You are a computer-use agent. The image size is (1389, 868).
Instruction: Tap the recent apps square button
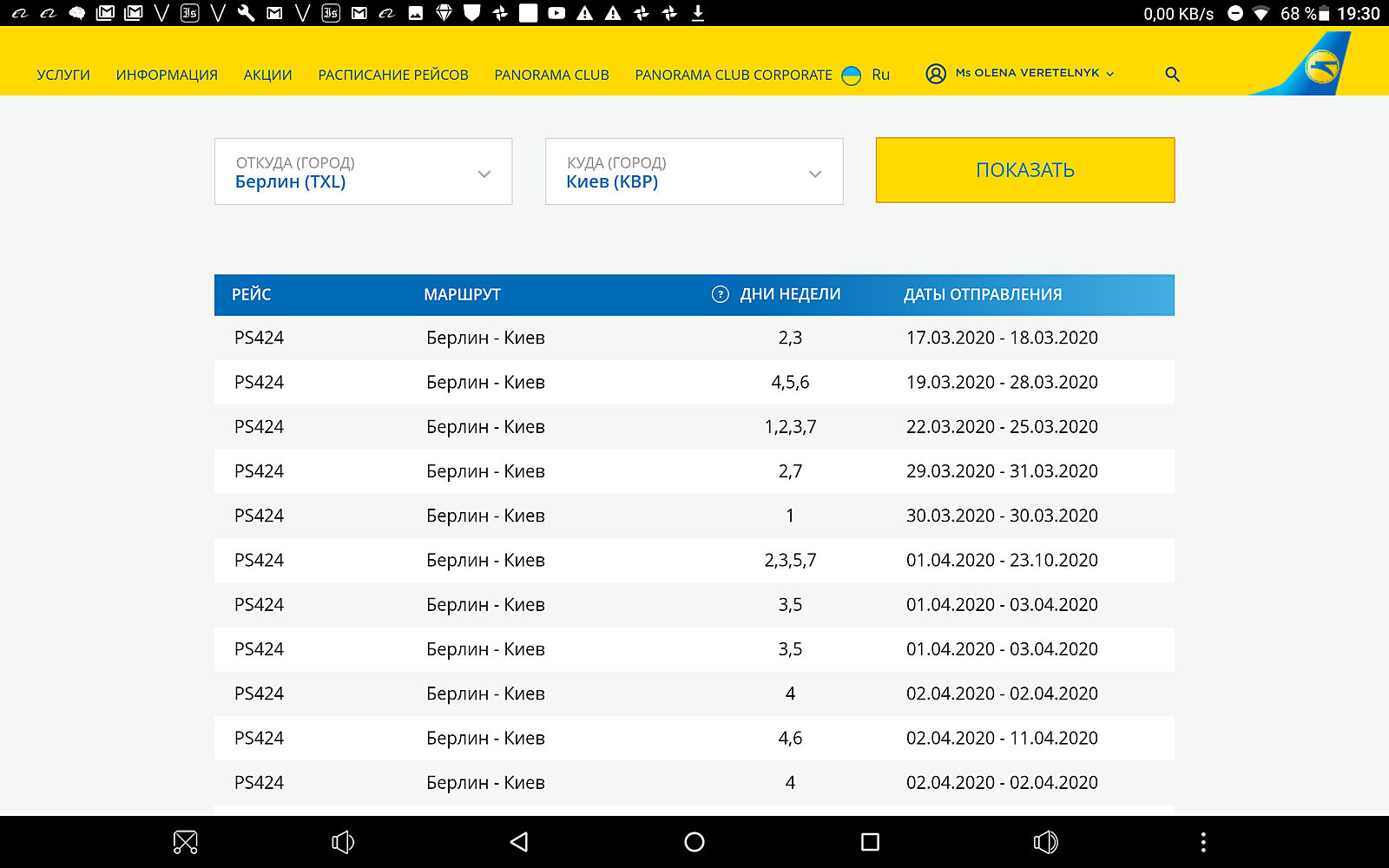(870, 842)
